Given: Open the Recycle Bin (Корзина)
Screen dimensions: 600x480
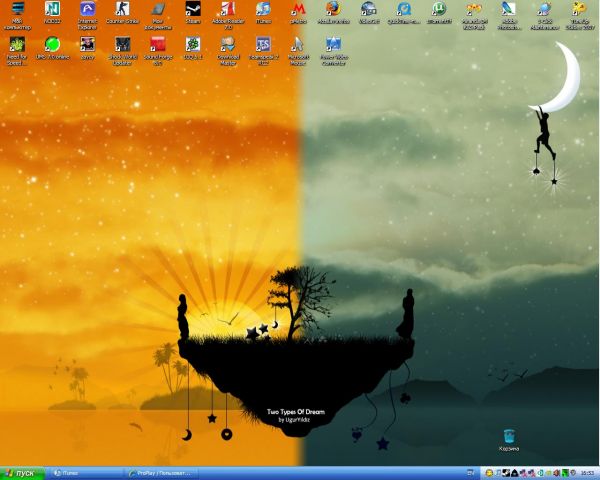Looking at the screenshot, I should (509, 437).
